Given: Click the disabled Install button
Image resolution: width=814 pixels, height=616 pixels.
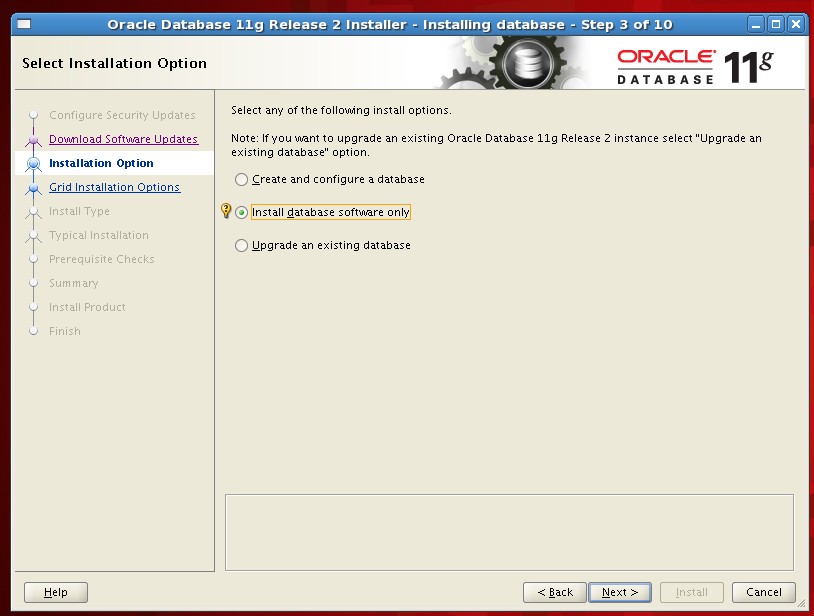Looking at the screenshot, I should [691, 592].
